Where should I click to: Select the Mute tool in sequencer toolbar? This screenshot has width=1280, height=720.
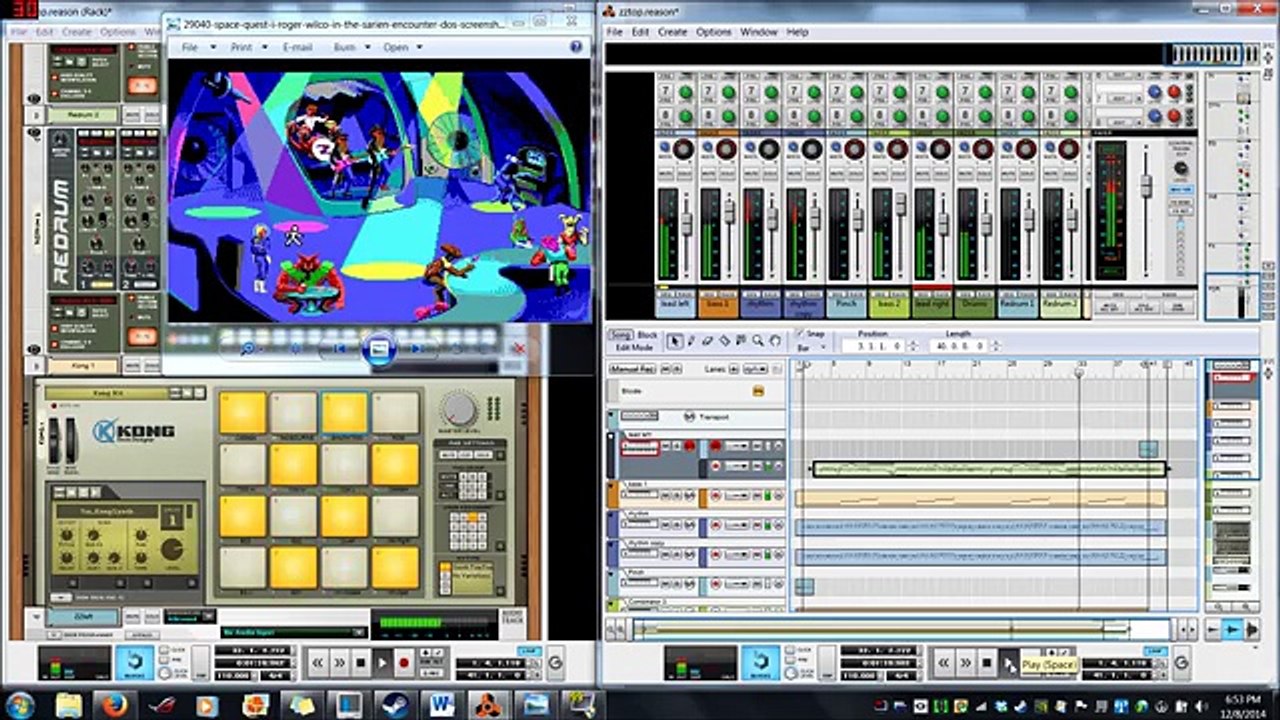[741, 341]
